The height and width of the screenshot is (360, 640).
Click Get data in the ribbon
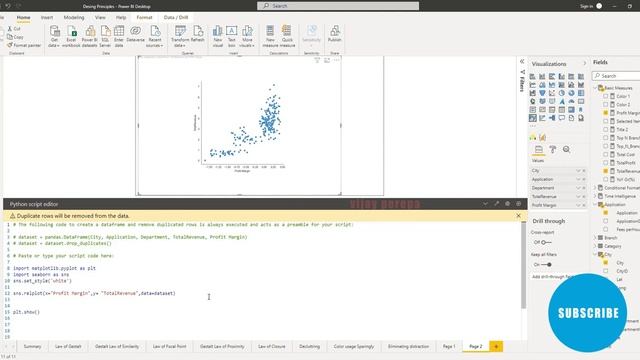click(x=54, y=36)
